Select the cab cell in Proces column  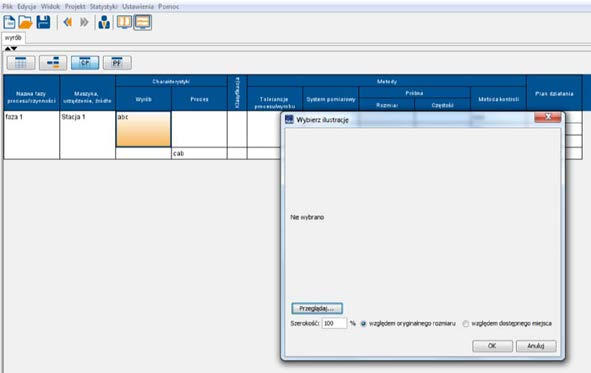click(199, 153)
